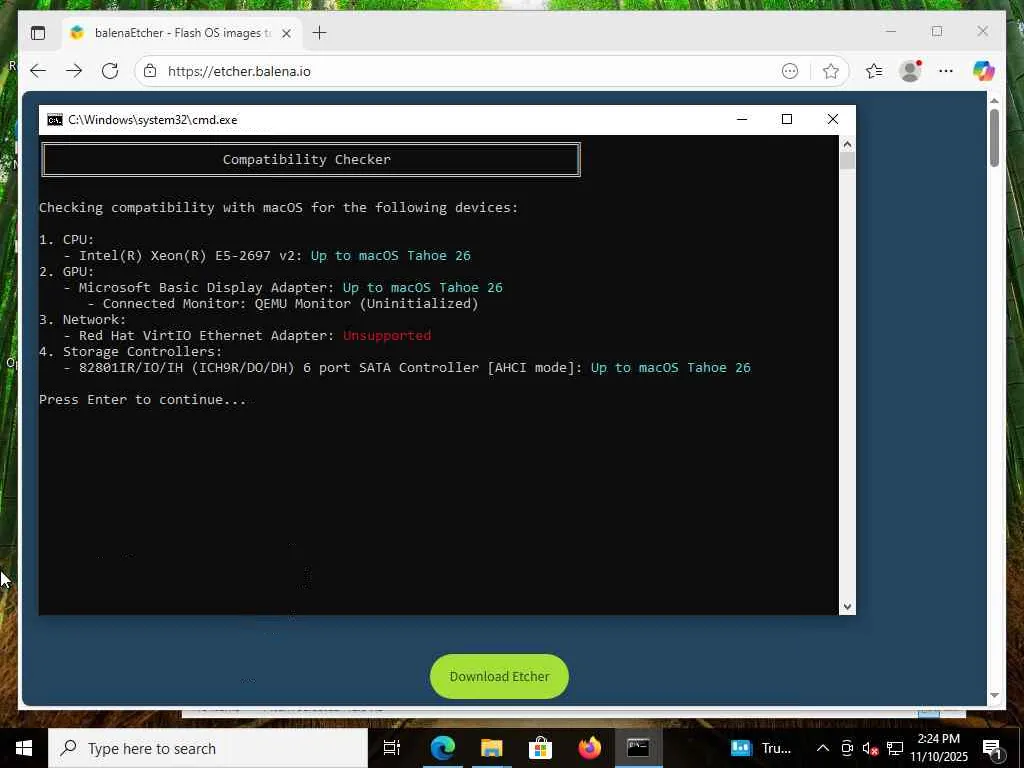Open a new browser tab
Viewport: 1024px width, 768px height.
319,33
